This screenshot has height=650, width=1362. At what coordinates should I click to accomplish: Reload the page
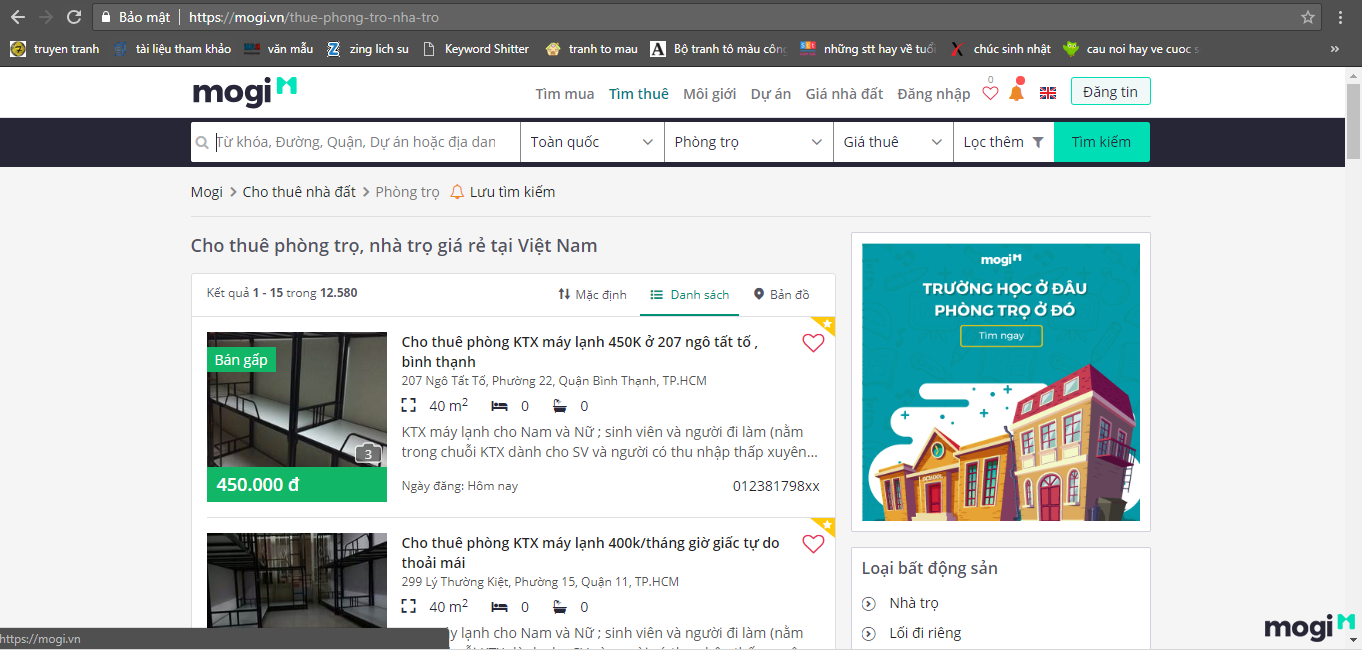tap(74, 17)
